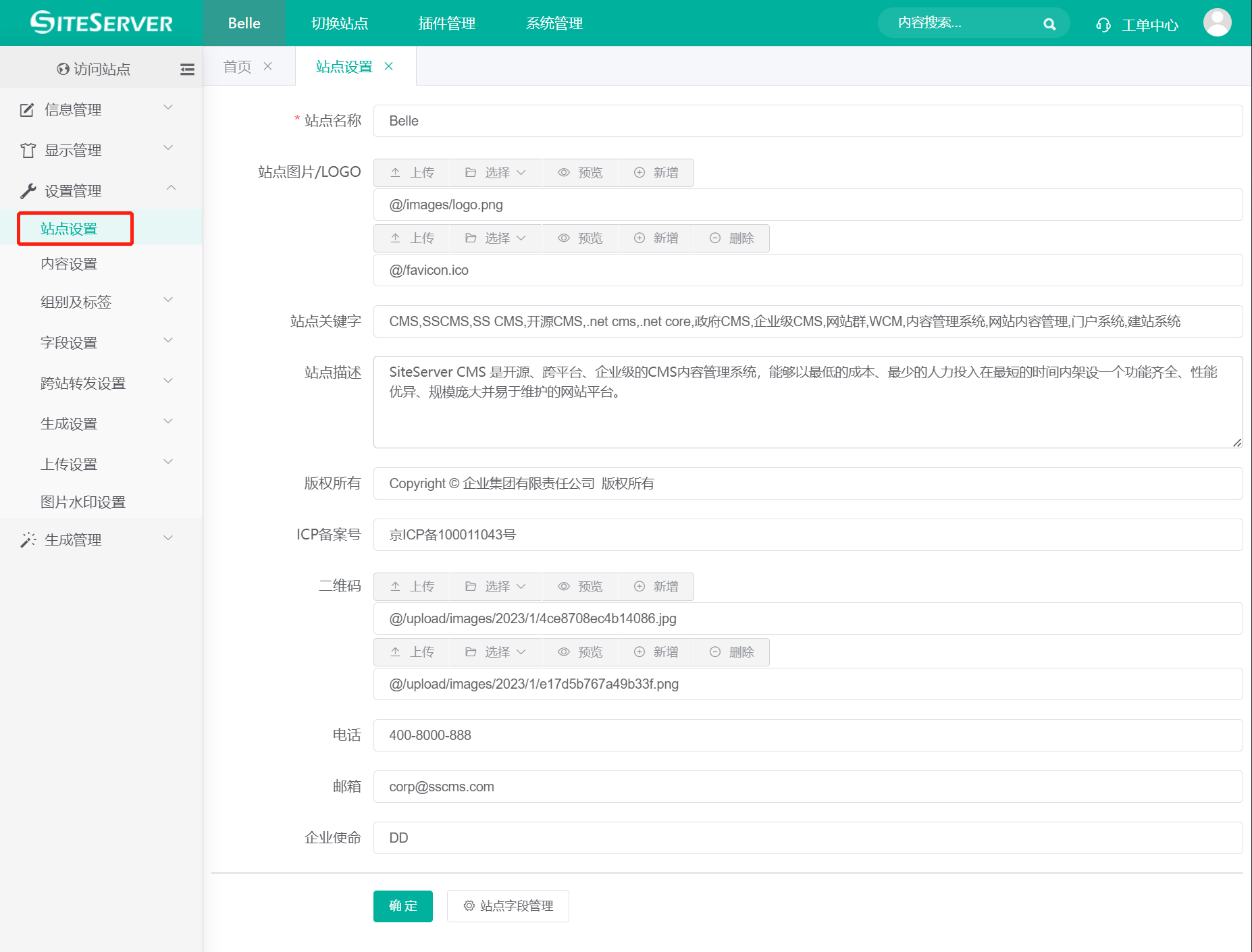
Task: Click the SiteServer logo
Action: pos(101,23)
